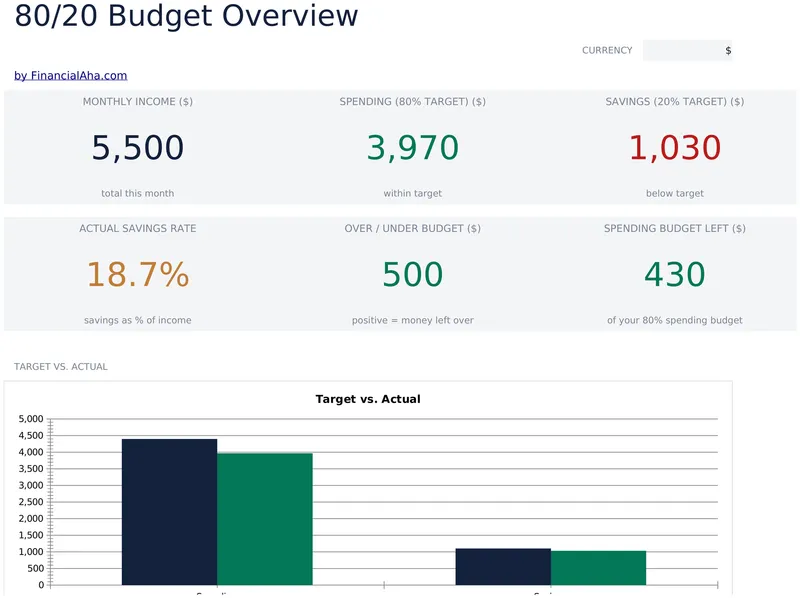
Task: Click the currency input field showing $
Action: [x=687, y=51]
